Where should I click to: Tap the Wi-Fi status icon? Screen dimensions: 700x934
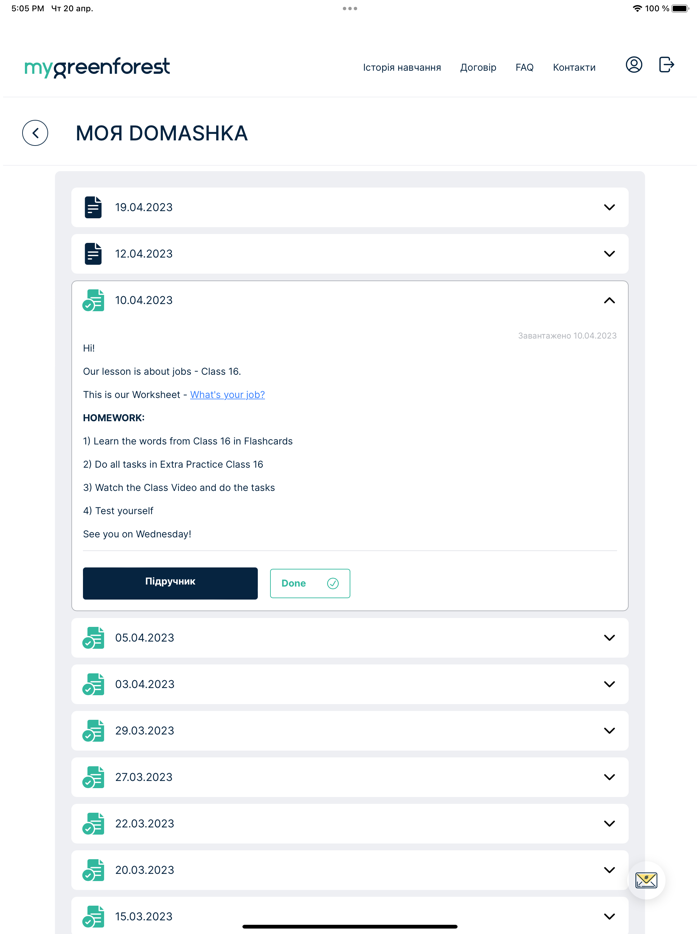click(x=637, y=8)
